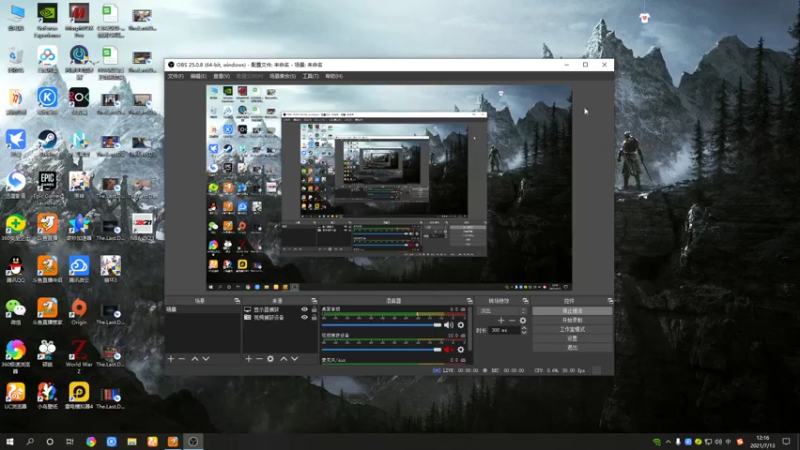Toggle visibility of video capture device source

(x=305, y=317)
